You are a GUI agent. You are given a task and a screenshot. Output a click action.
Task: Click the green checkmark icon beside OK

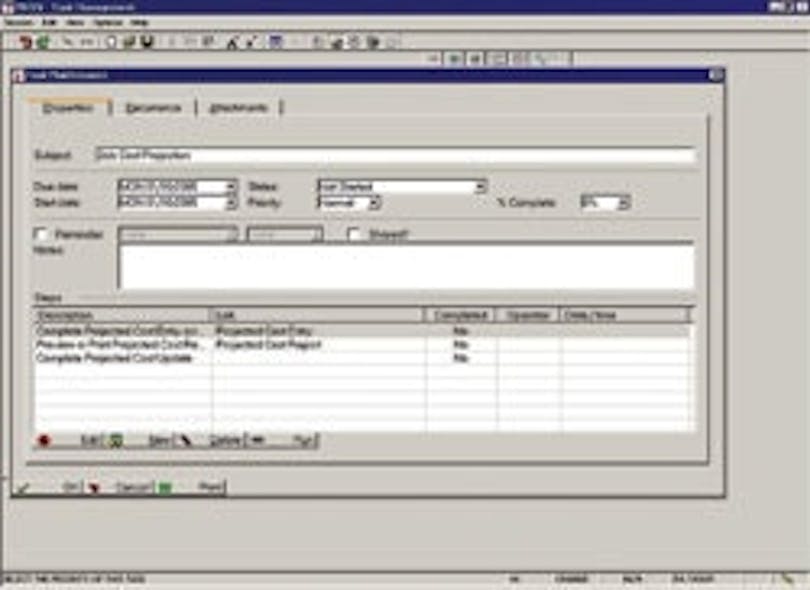click(x=24, y=488)
